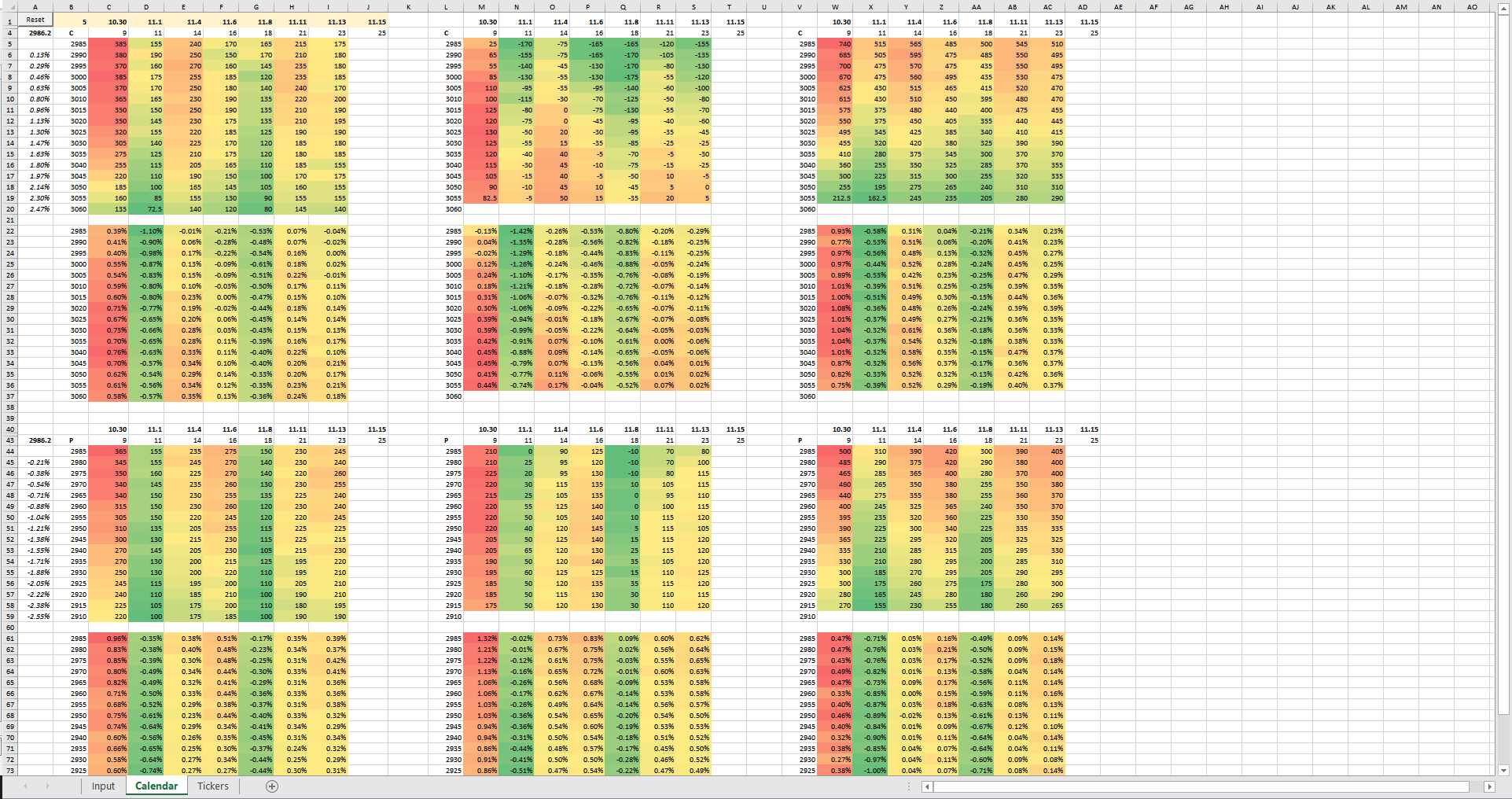Click horizontal scrollbar left arrow

tap(927, 786)
